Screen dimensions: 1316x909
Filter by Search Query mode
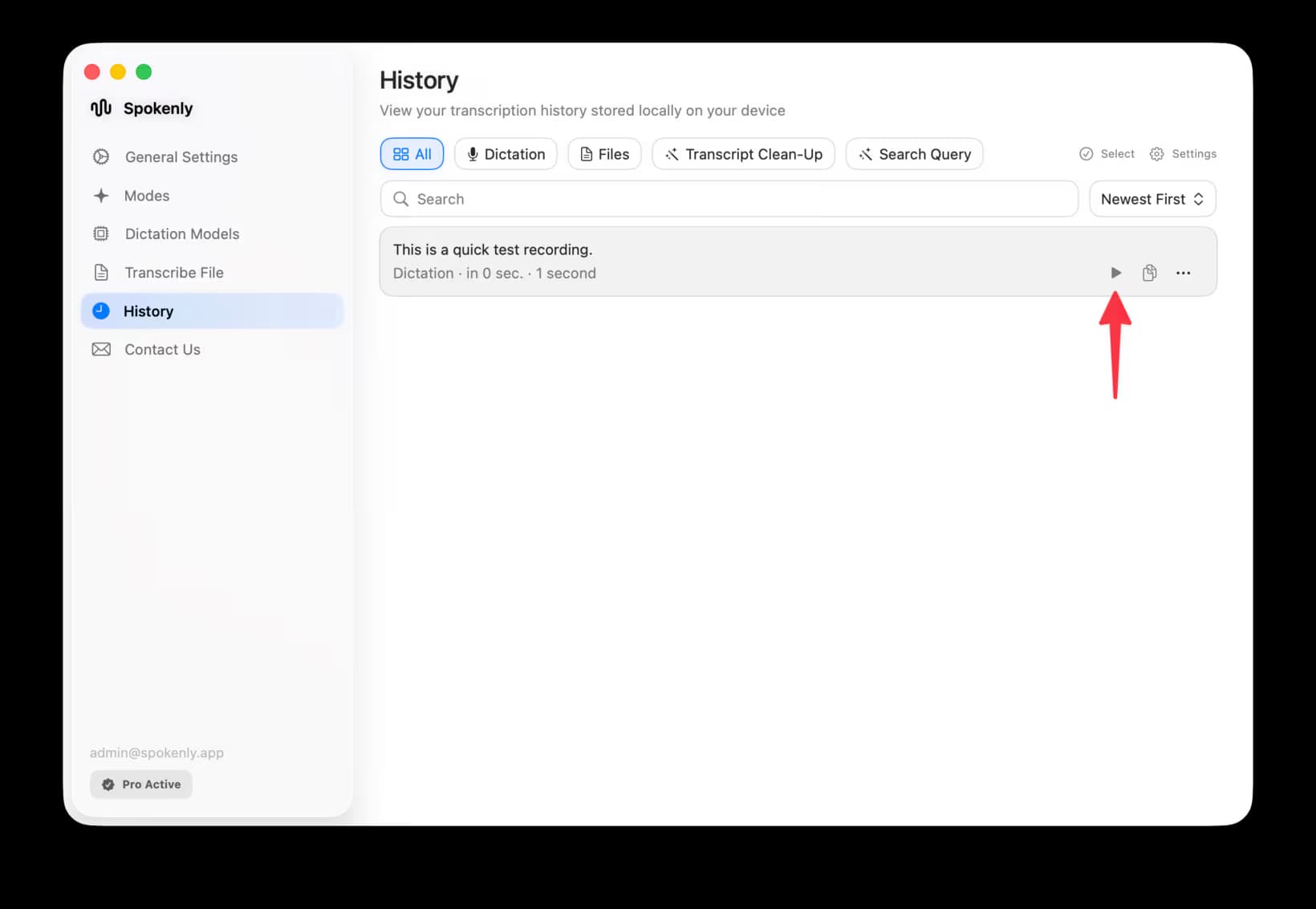coord(914,154)
